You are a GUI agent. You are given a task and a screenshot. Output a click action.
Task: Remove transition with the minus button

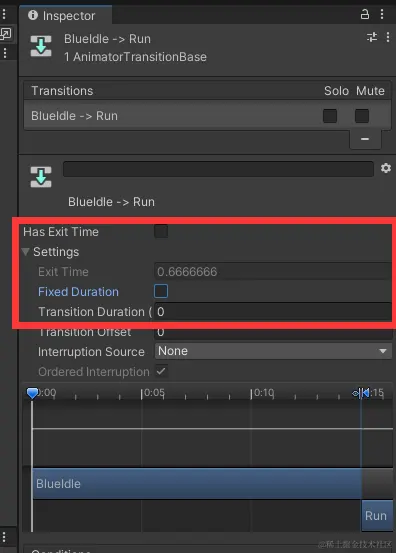coord(365,139)
